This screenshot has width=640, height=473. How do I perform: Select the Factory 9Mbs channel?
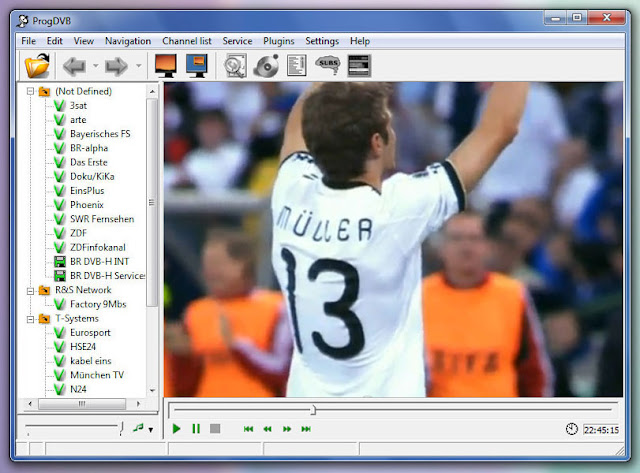coord(98,304)
